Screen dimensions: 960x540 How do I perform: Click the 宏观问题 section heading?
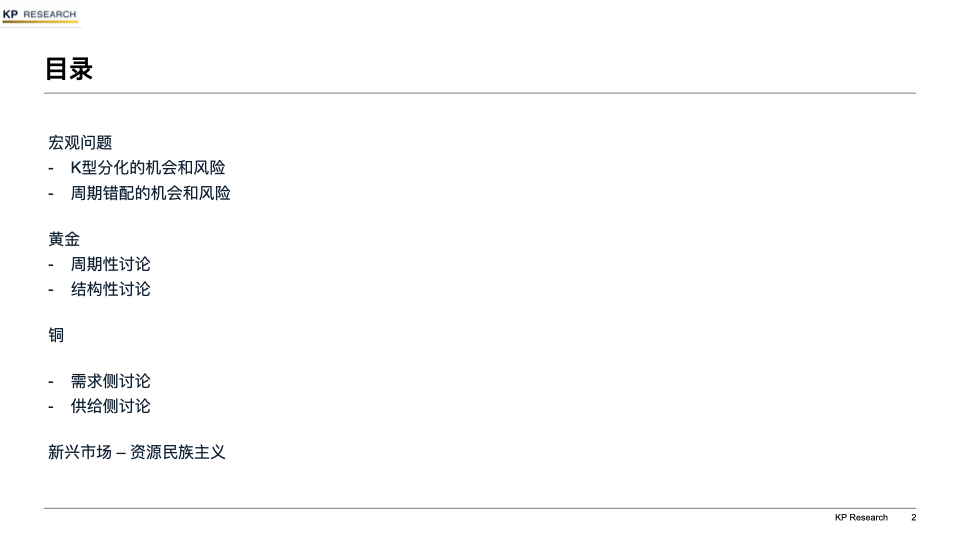80,143
